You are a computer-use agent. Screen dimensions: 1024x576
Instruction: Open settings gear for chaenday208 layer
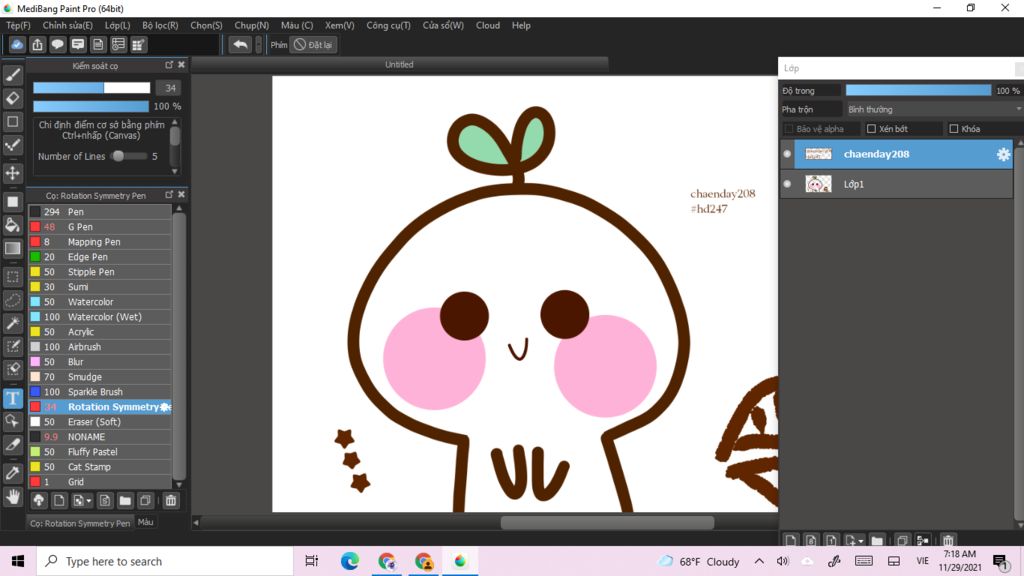(1003, 155)
